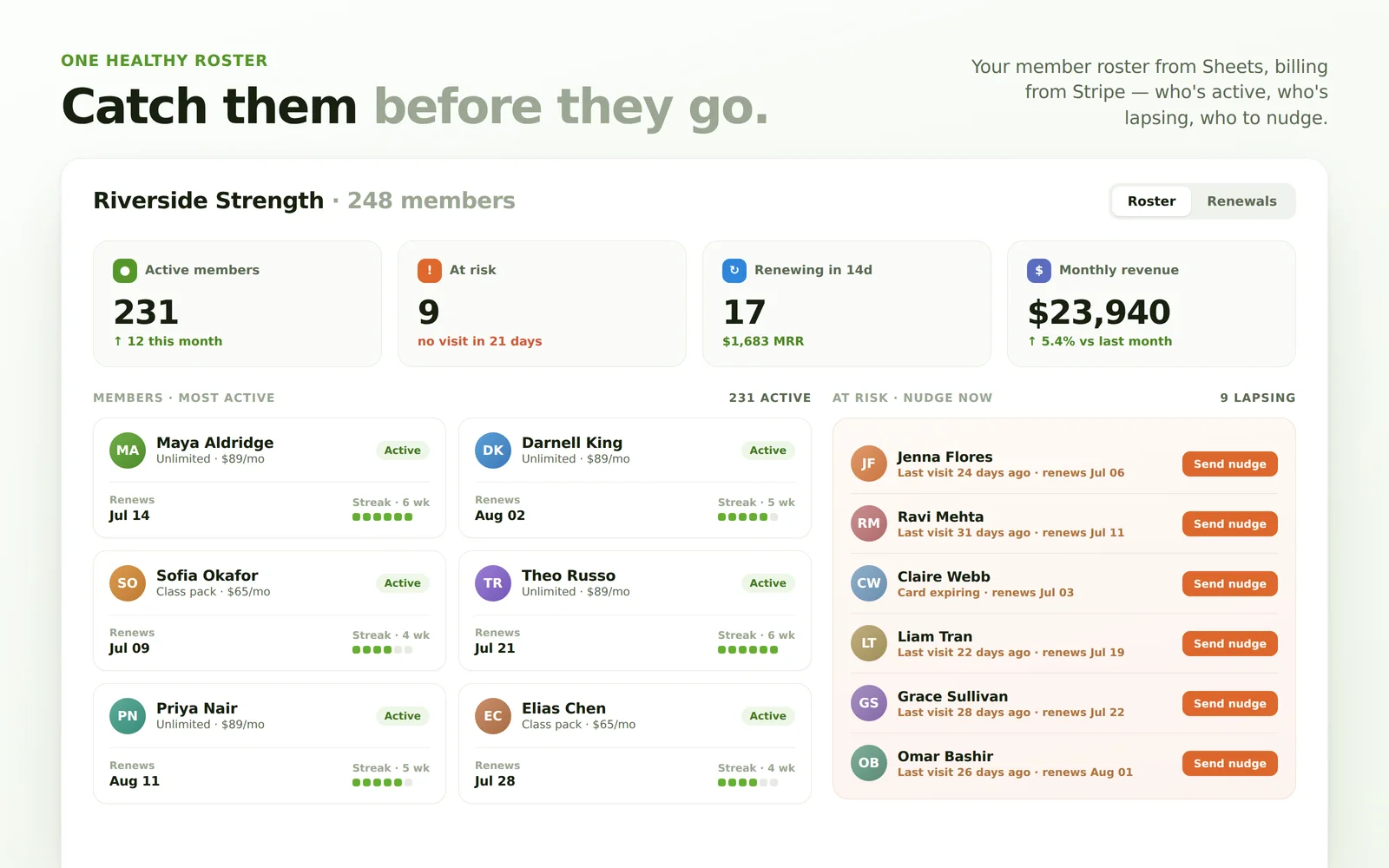Click the 'MEMBERS · MOST ACTIVE' header
Viewport: 1389px width, 868px height.
pyautogui.click(x=184, y=398)
